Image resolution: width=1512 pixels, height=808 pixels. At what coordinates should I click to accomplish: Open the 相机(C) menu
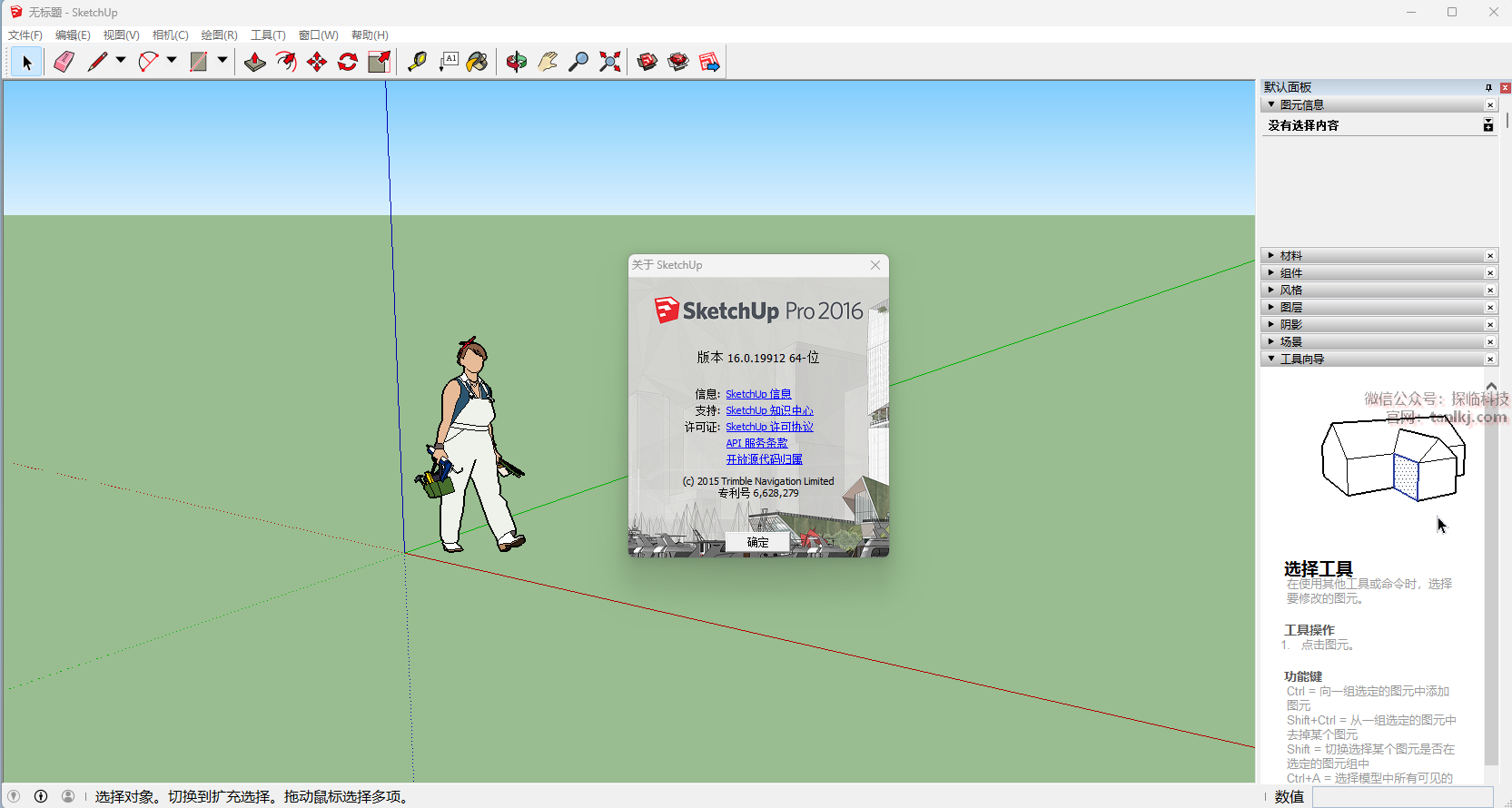coord(170,35)
